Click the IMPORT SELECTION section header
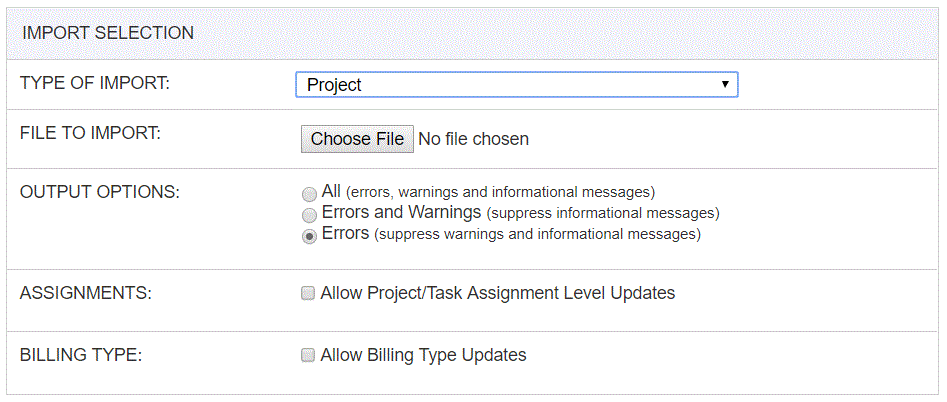Screen dimensions: 947x402 coord(108,33)
